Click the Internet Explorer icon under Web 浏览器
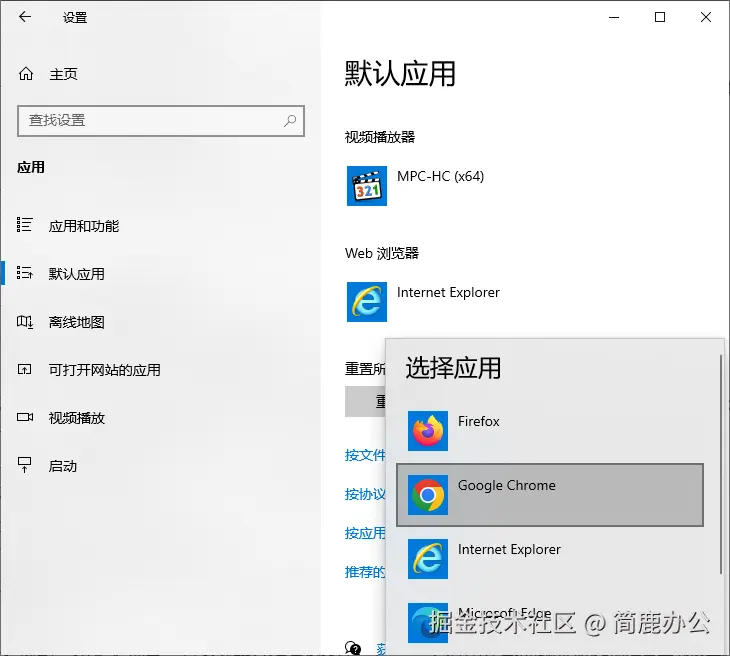Image resolution: width=730 pixels, height=656 pixels. tap(367, 302)
